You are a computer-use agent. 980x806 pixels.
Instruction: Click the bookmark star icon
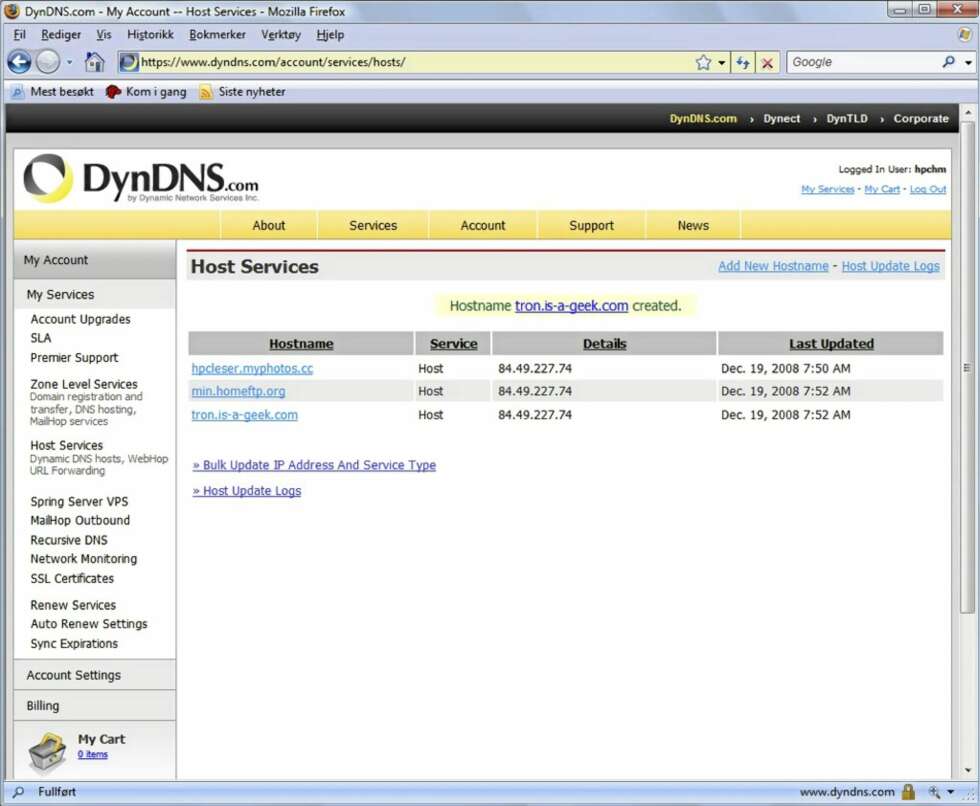[x=703, y=62]
